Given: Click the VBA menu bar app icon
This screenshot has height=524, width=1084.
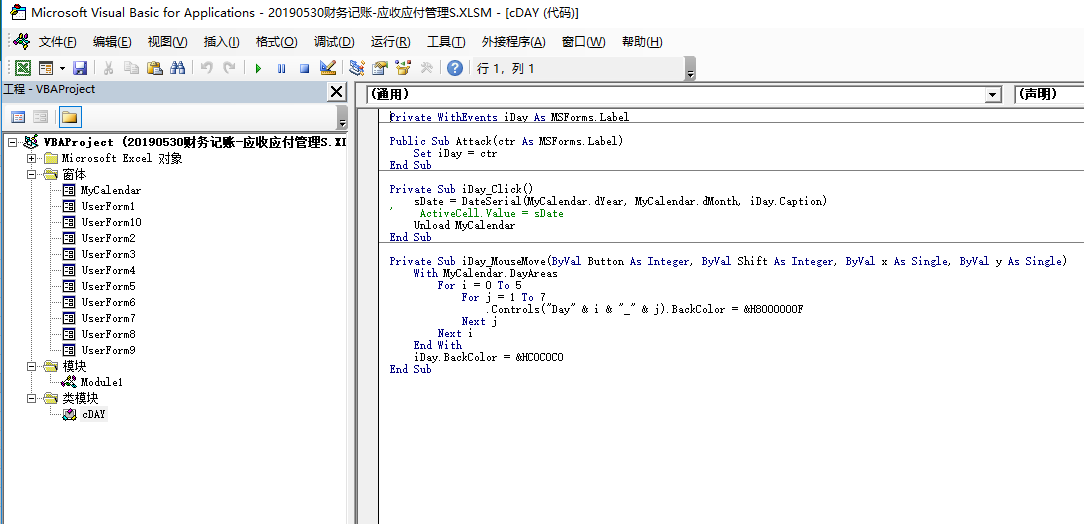Looking at the screenshot, I should click(22, 42).
